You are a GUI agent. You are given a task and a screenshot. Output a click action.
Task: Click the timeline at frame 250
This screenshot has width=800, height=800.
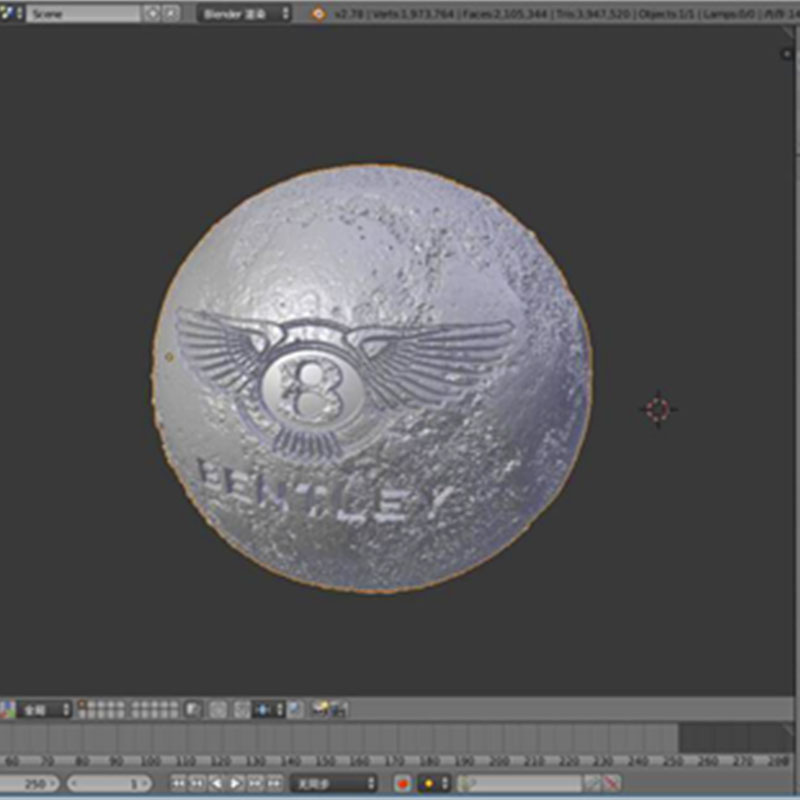672,761
